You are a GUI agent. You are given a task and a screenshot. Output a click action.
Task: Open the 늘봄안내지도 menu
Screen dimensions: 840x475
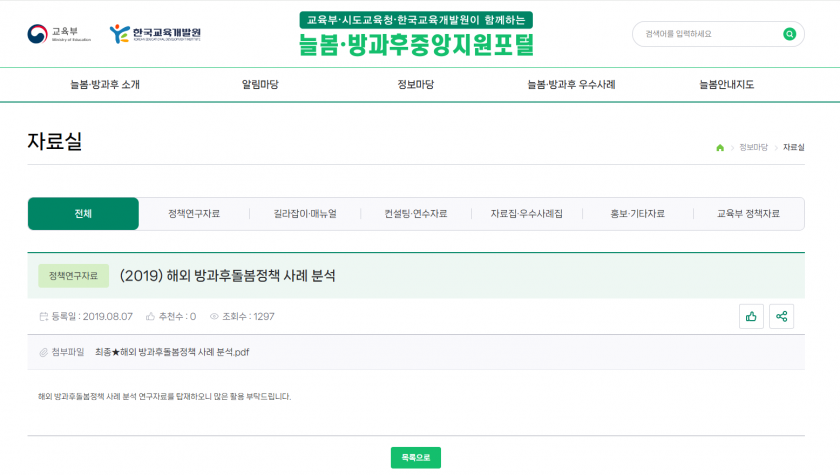tap(726, 85)
